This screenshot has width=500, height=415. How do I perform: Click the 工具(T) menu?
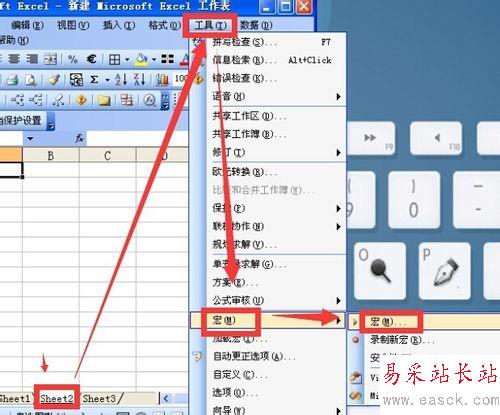tap(210, 25)
